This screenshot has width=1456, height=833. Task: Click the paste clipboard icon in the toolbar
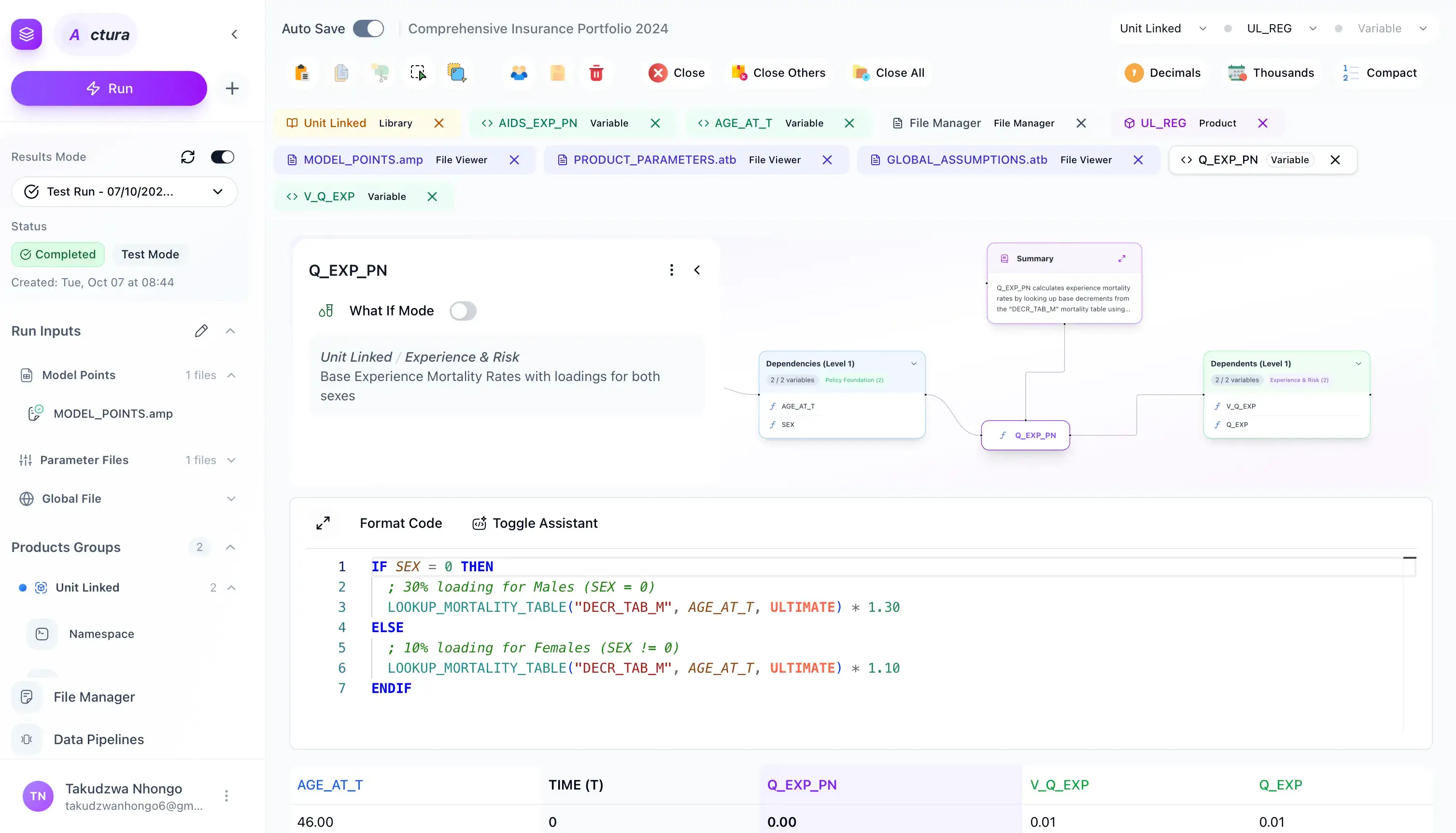click(301, 72)
